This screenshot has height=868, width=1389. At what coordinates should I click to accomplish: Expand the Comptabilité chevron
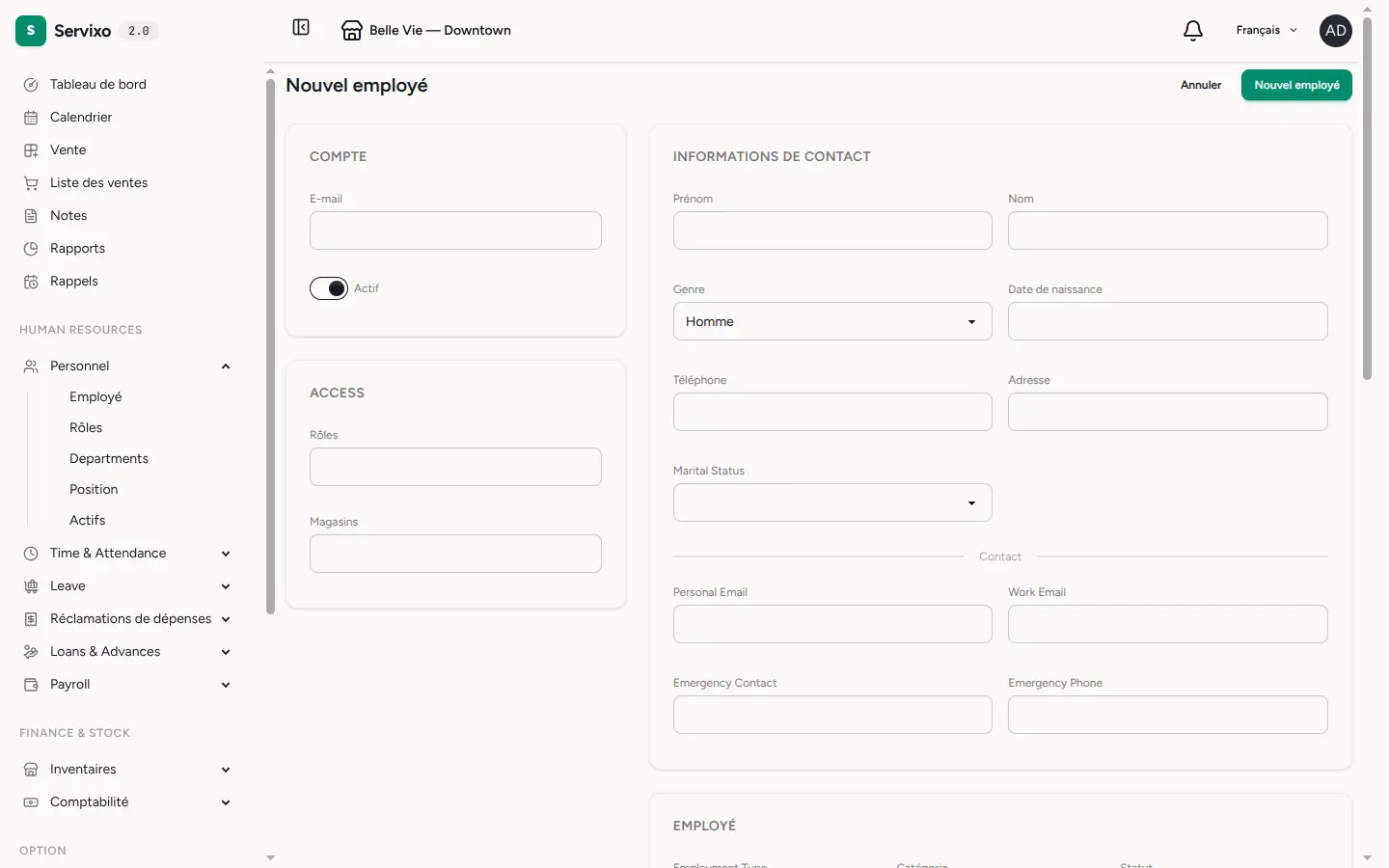click(x=226, y=802)
